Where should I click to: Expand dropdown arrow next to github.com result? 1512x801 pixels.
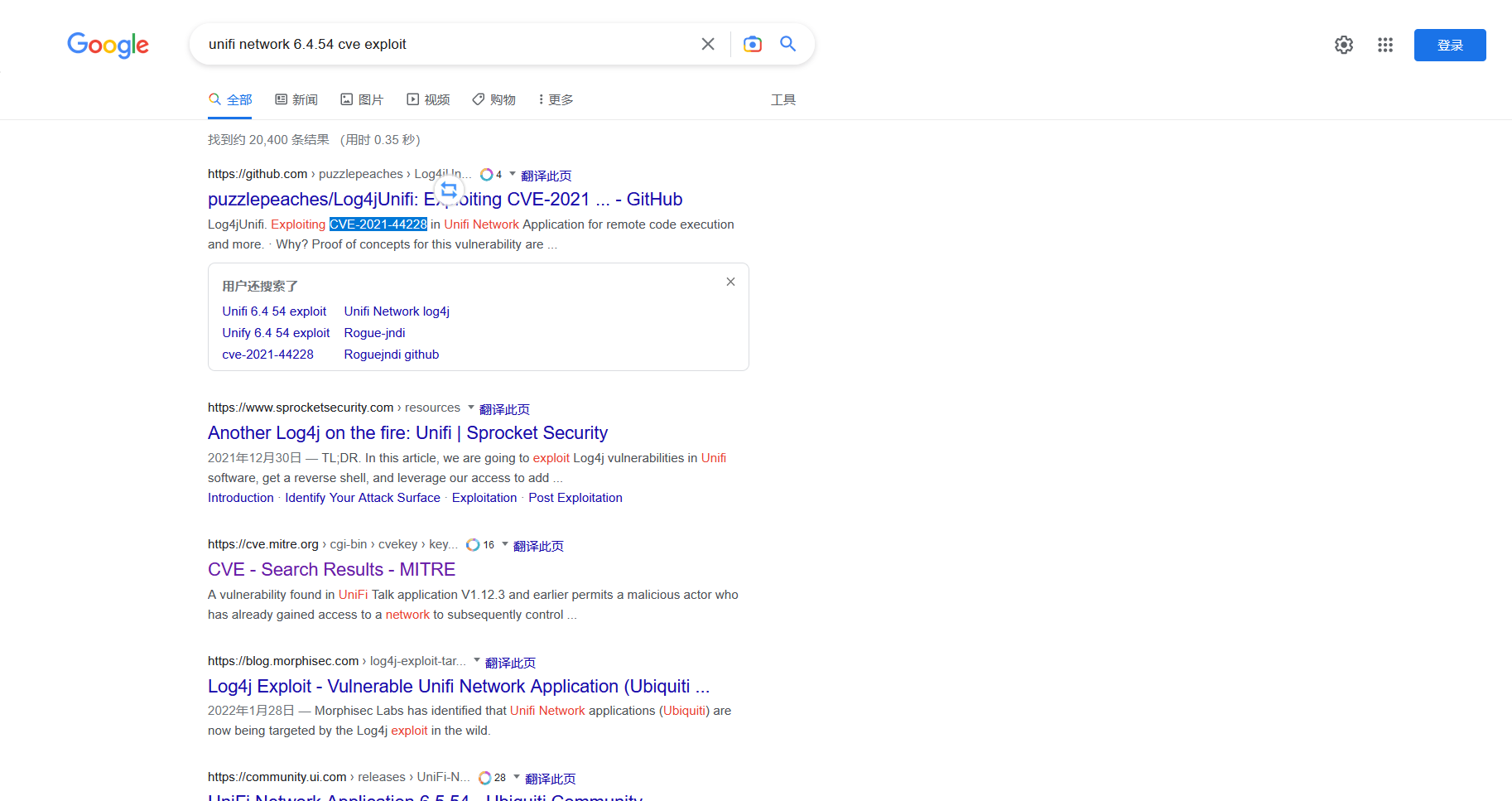tap(513, 174)
